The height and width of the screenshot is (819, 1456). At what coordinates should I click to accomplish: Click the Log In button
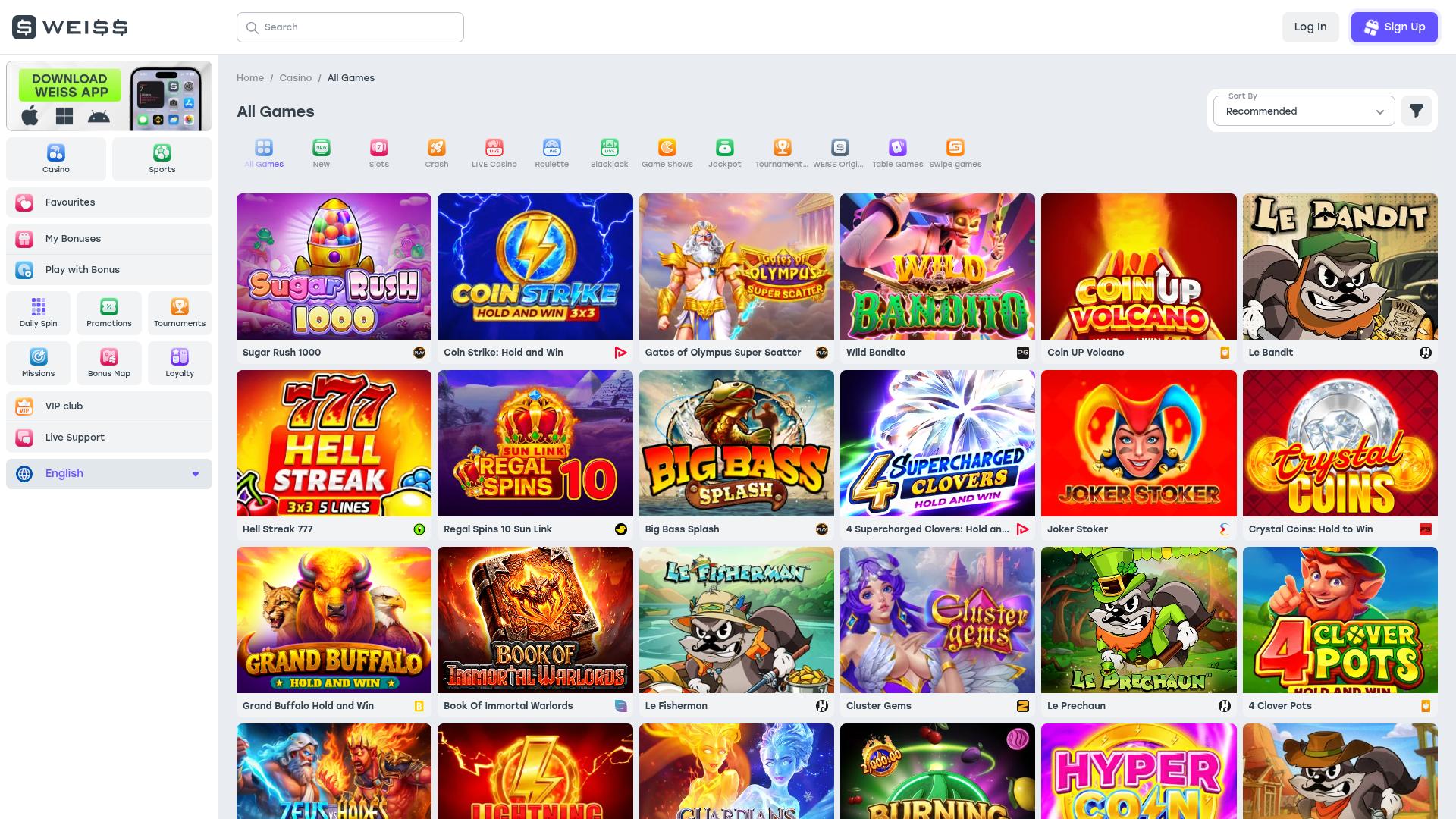click(x=1310, y=27)
